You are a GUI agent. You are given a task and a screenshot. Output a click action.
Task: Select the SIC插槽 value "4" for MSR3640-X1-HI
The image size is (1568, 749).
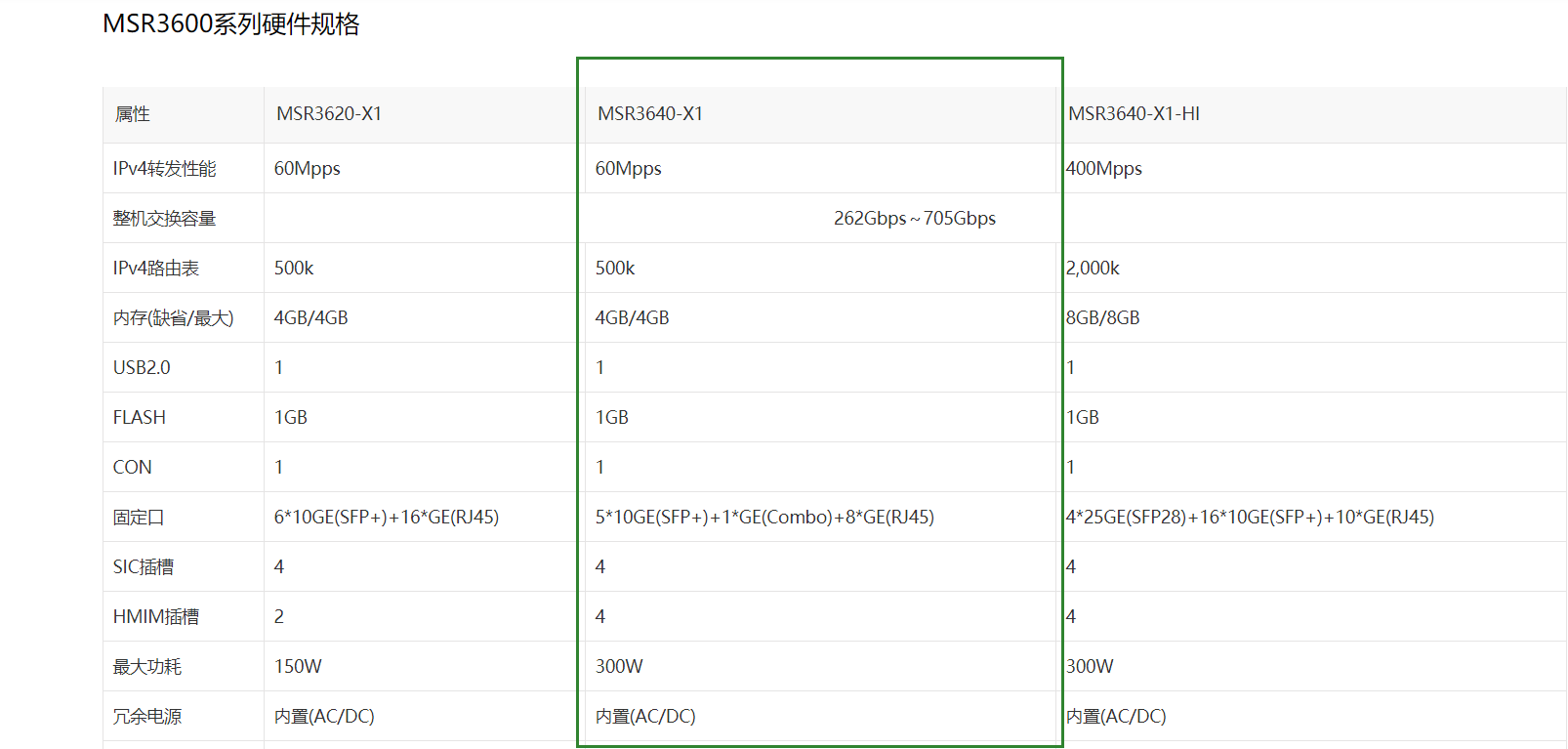[x=1071, y=567]
